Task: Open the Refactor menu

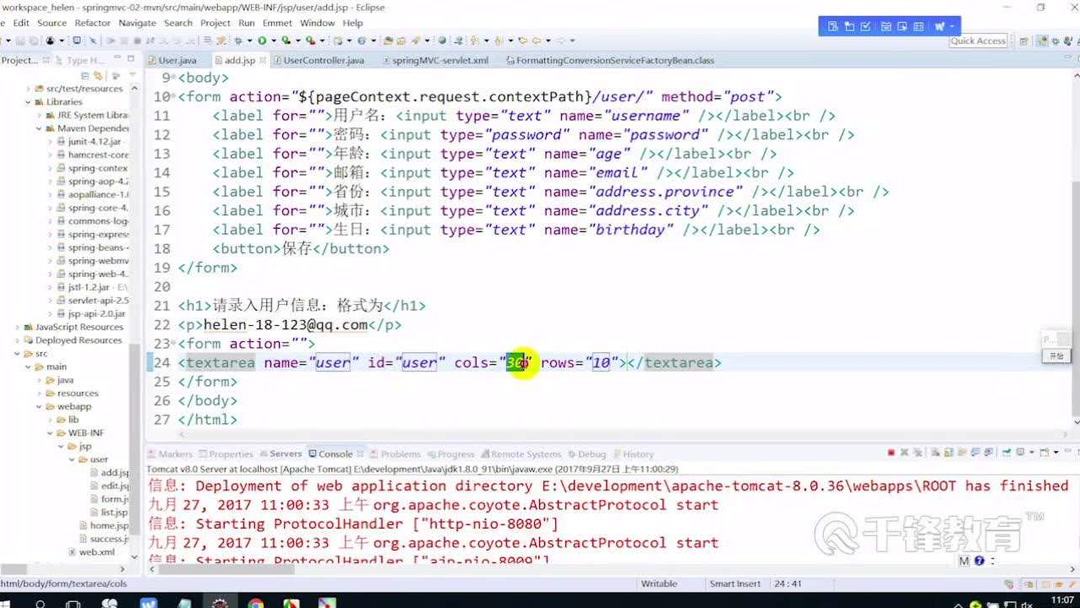Action: tap(94, 22)
